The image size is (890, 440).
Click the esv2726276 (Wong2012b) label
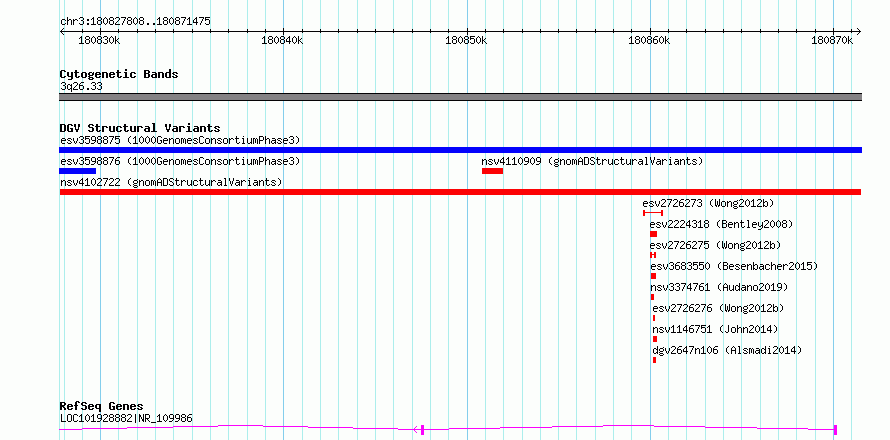pos(718,308)
